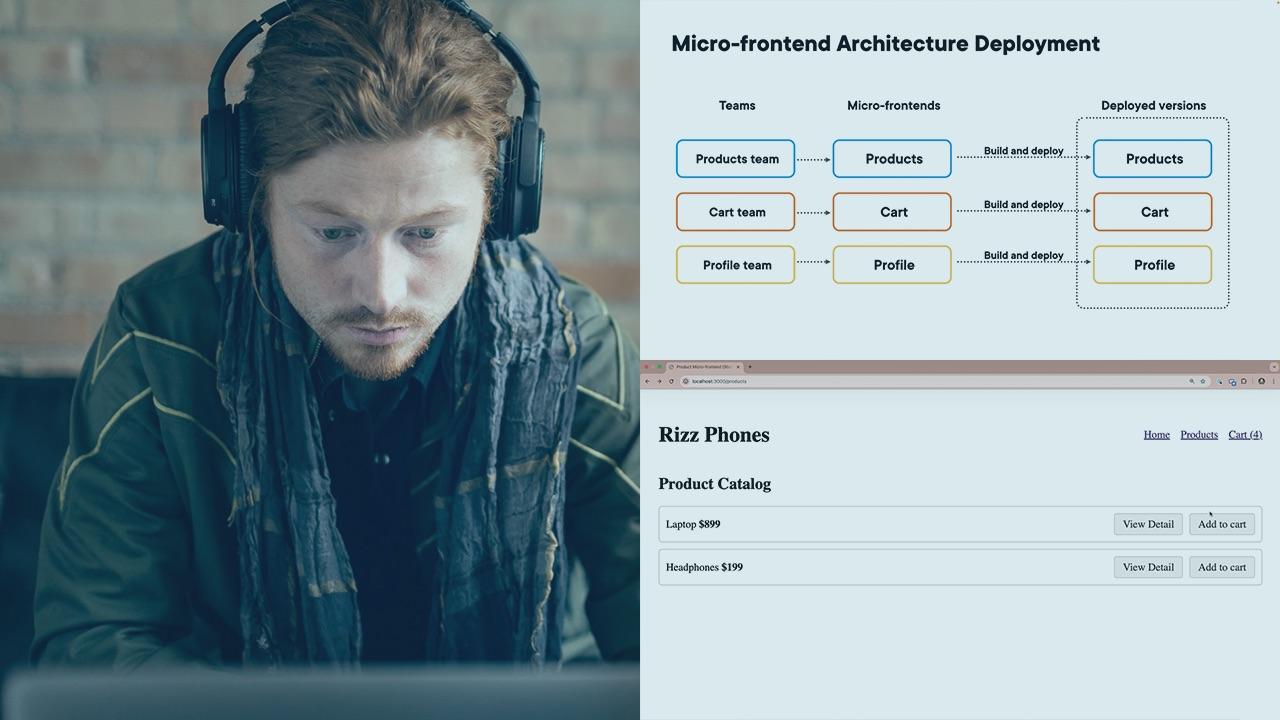
Task: Bookmark this page with the star icon
Action: point(1204,381)
